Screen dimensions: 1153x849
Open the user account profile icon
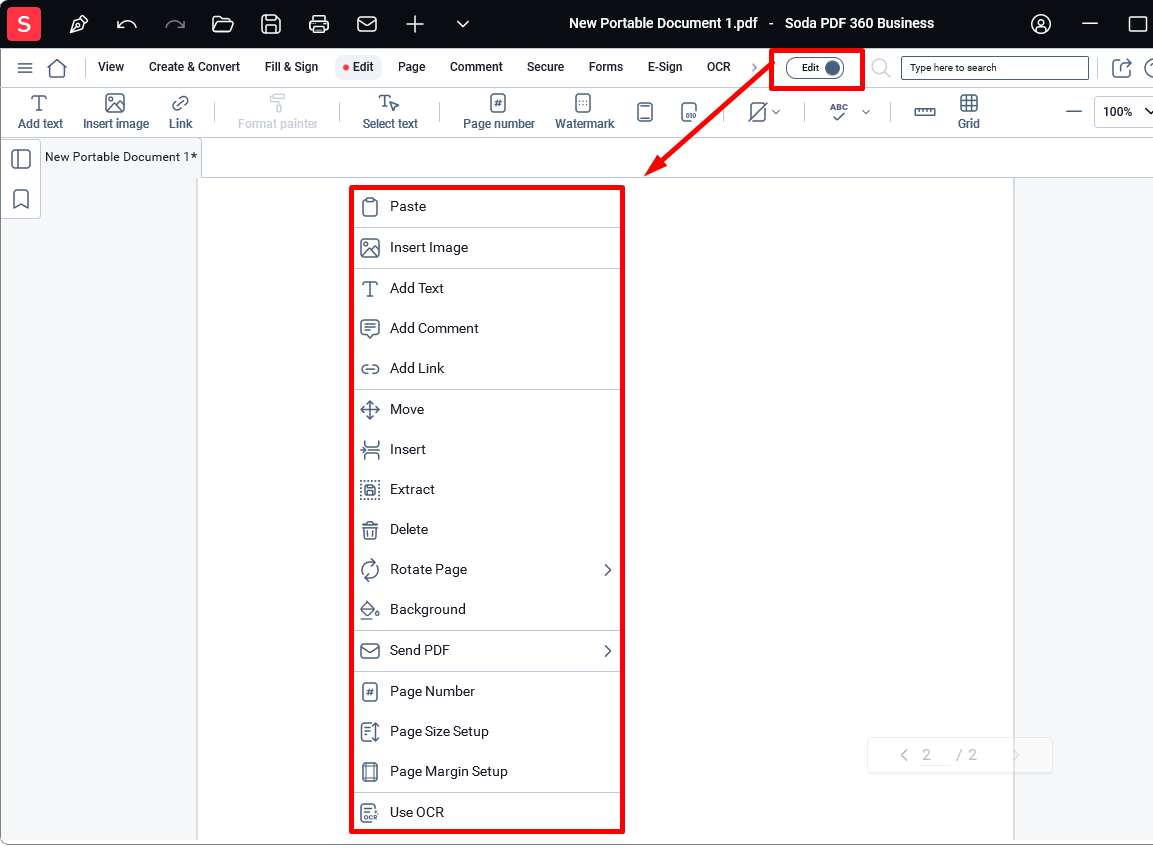click(1040, 24)
